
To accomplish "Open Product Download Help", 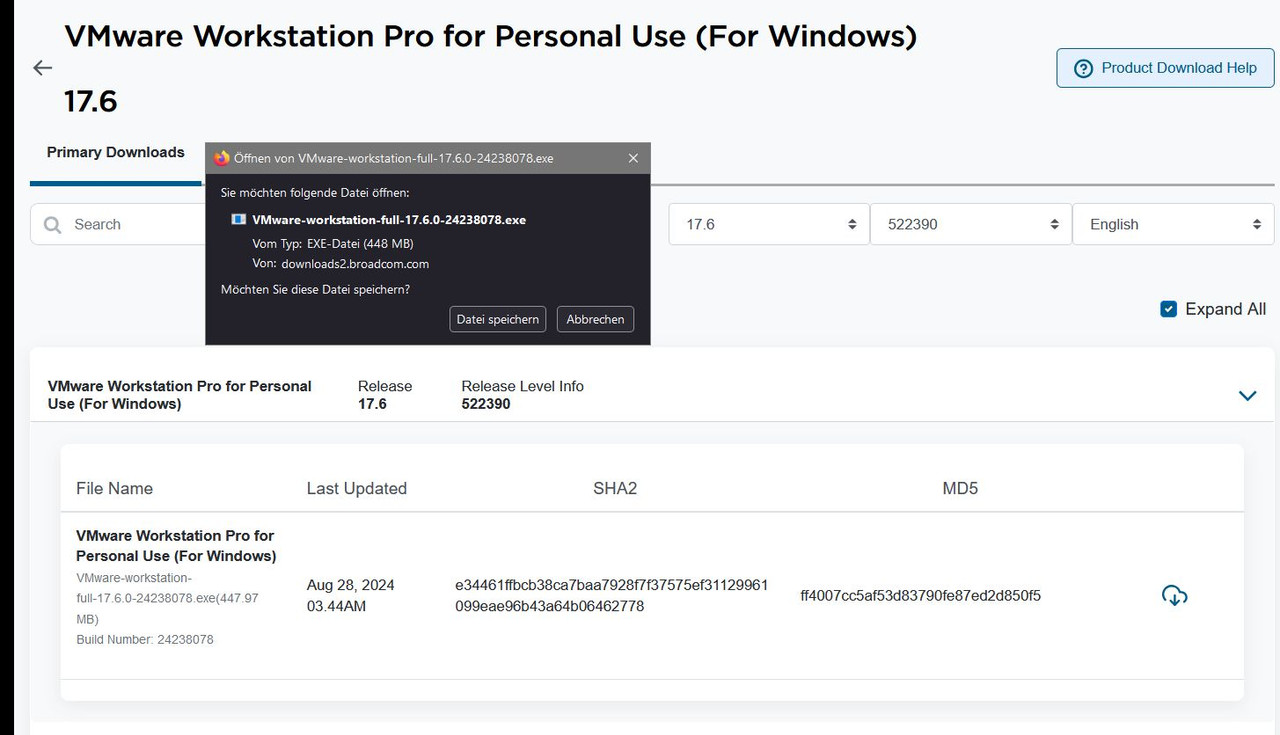I will coord(1165,68).
